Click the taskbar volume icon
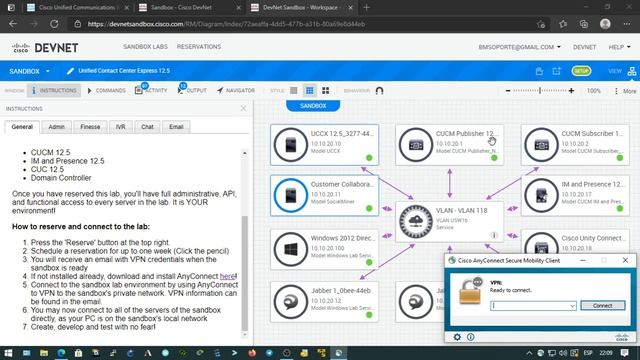The image size is (640, 360). pos(563,353)
